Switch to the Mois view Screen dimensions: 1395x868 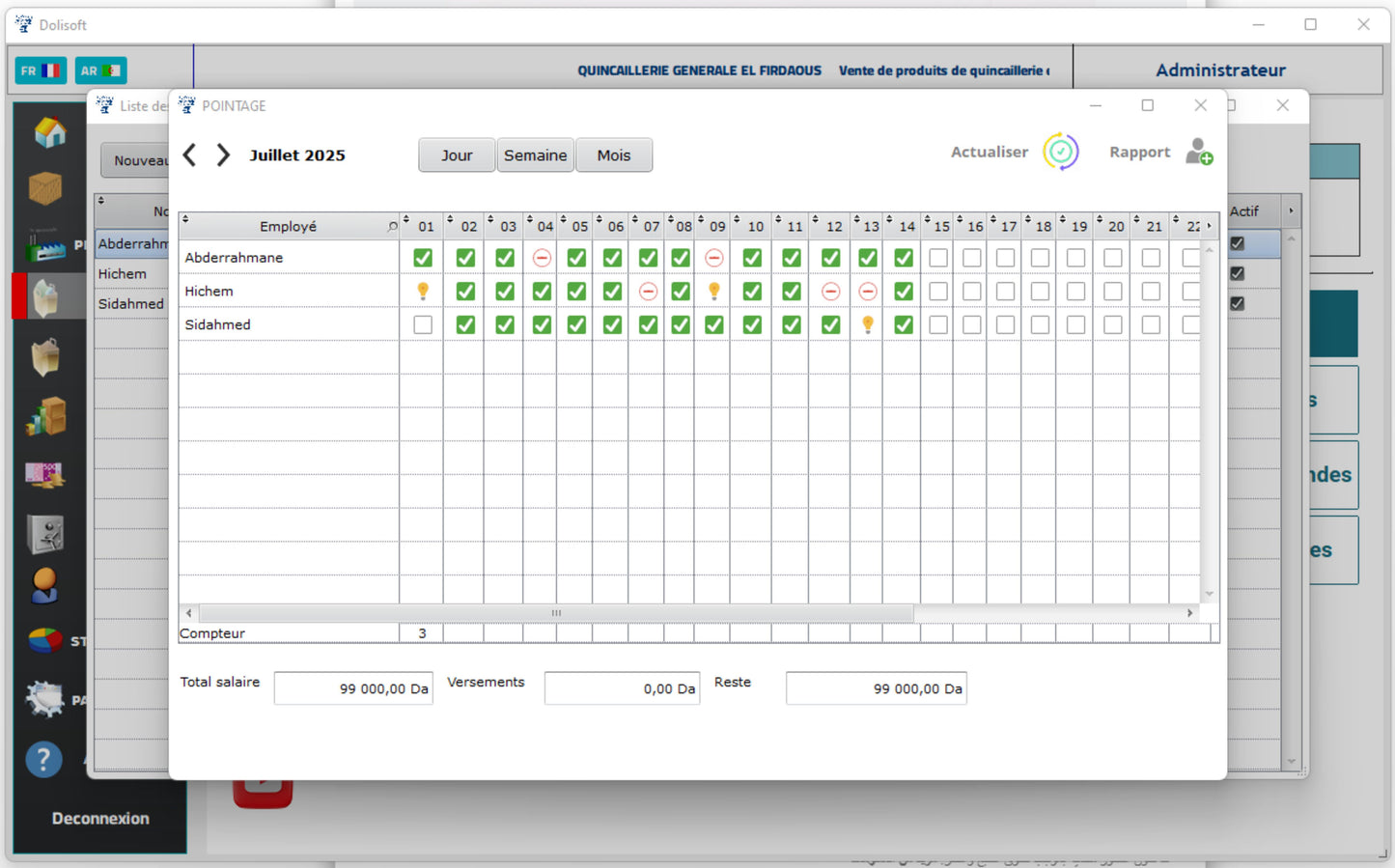(x=614, y=154)
